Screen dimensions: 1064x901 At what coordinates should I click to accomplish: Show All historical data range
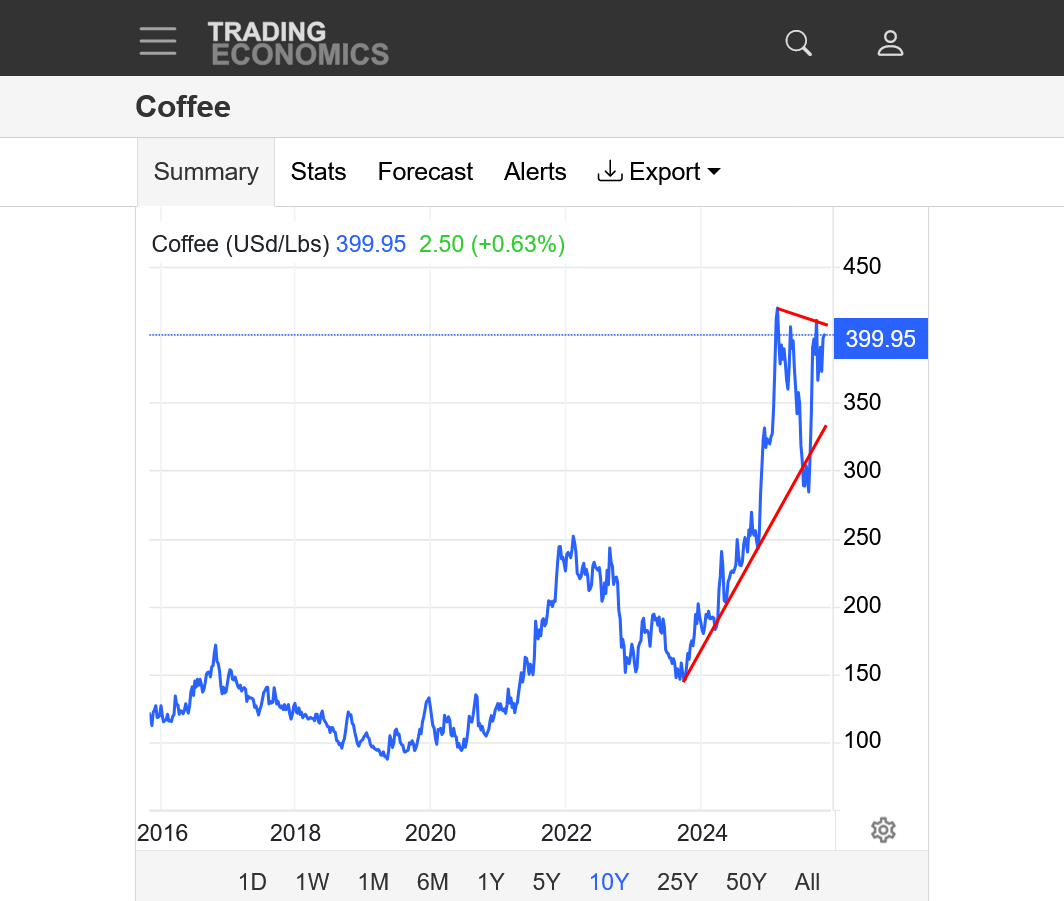click(x=807, y=882)
